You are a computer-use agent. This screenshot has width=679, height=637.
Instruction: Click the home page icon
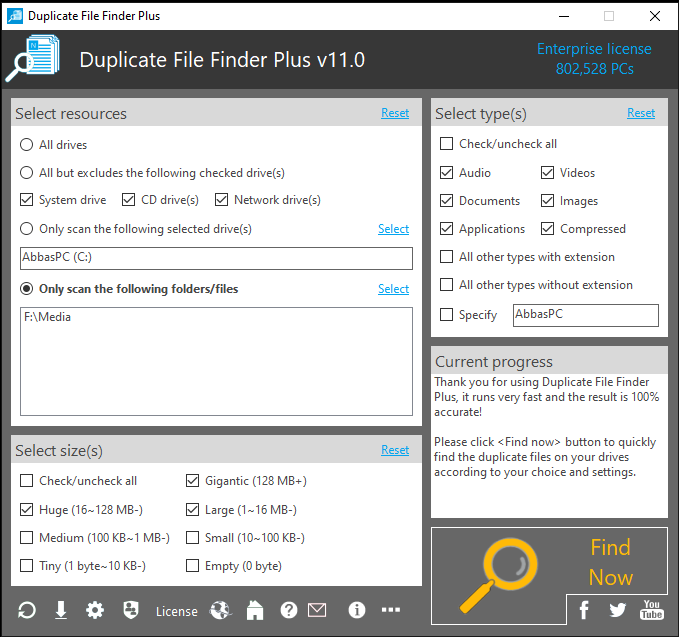pos(255,611)
